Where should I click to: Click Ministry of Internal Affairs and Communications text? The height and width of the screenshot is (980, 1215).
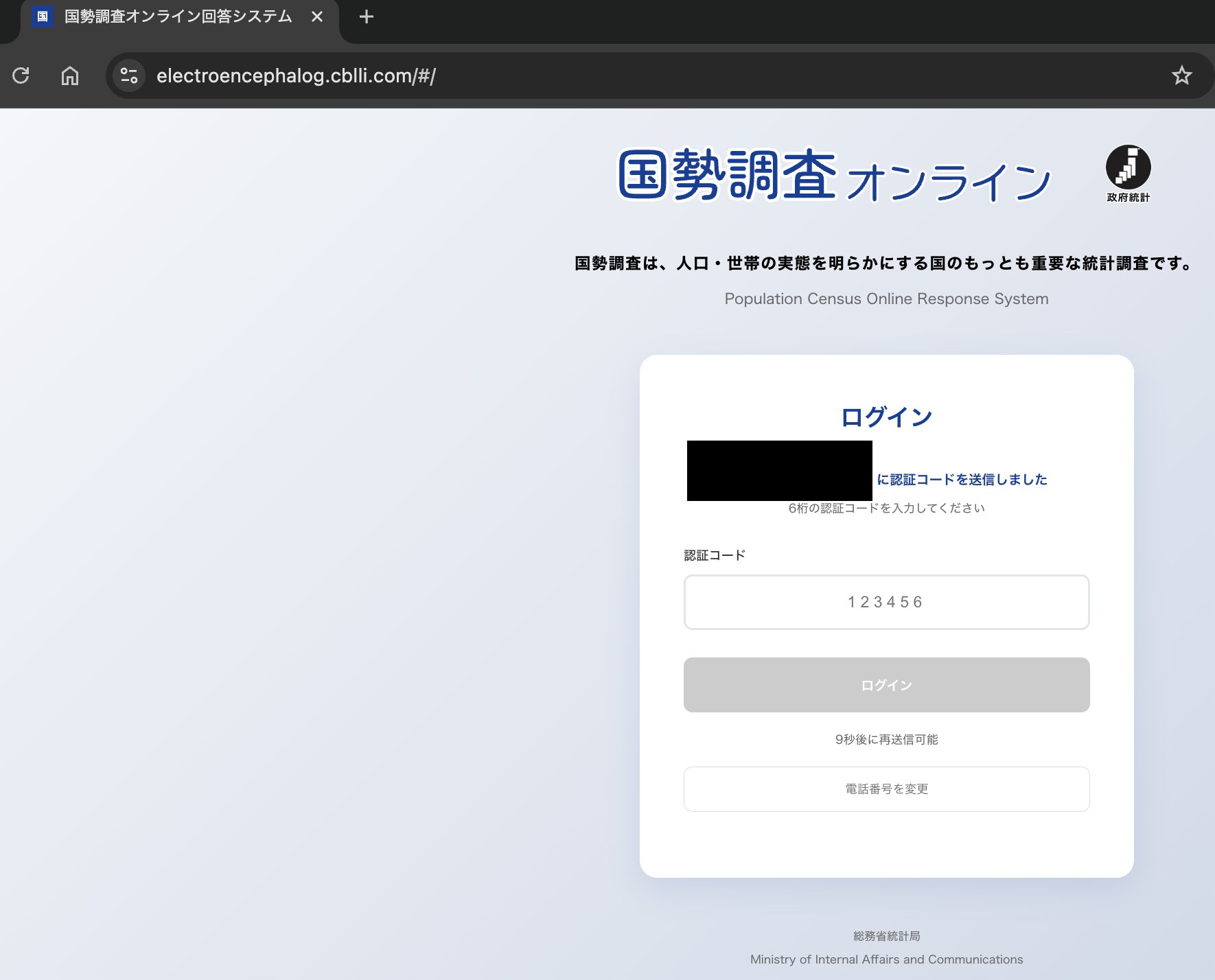(886, 959)
